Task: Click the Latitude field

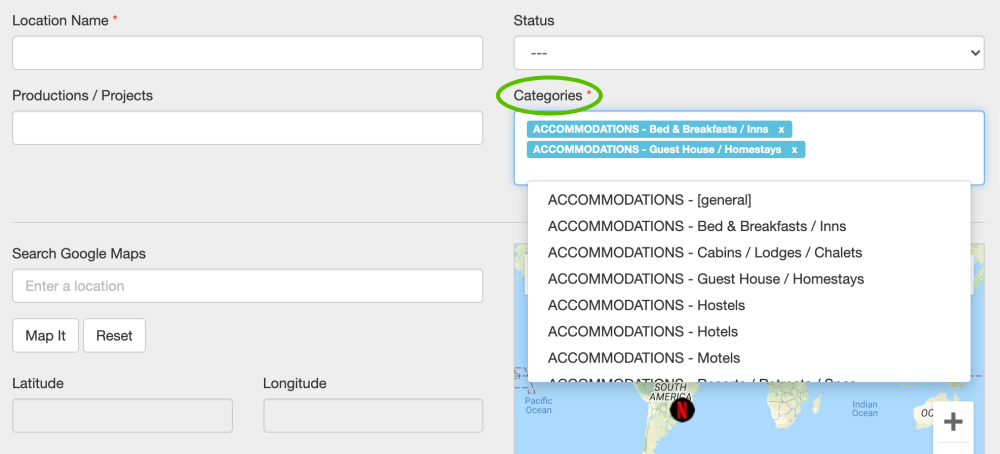Action: point(122,416)
